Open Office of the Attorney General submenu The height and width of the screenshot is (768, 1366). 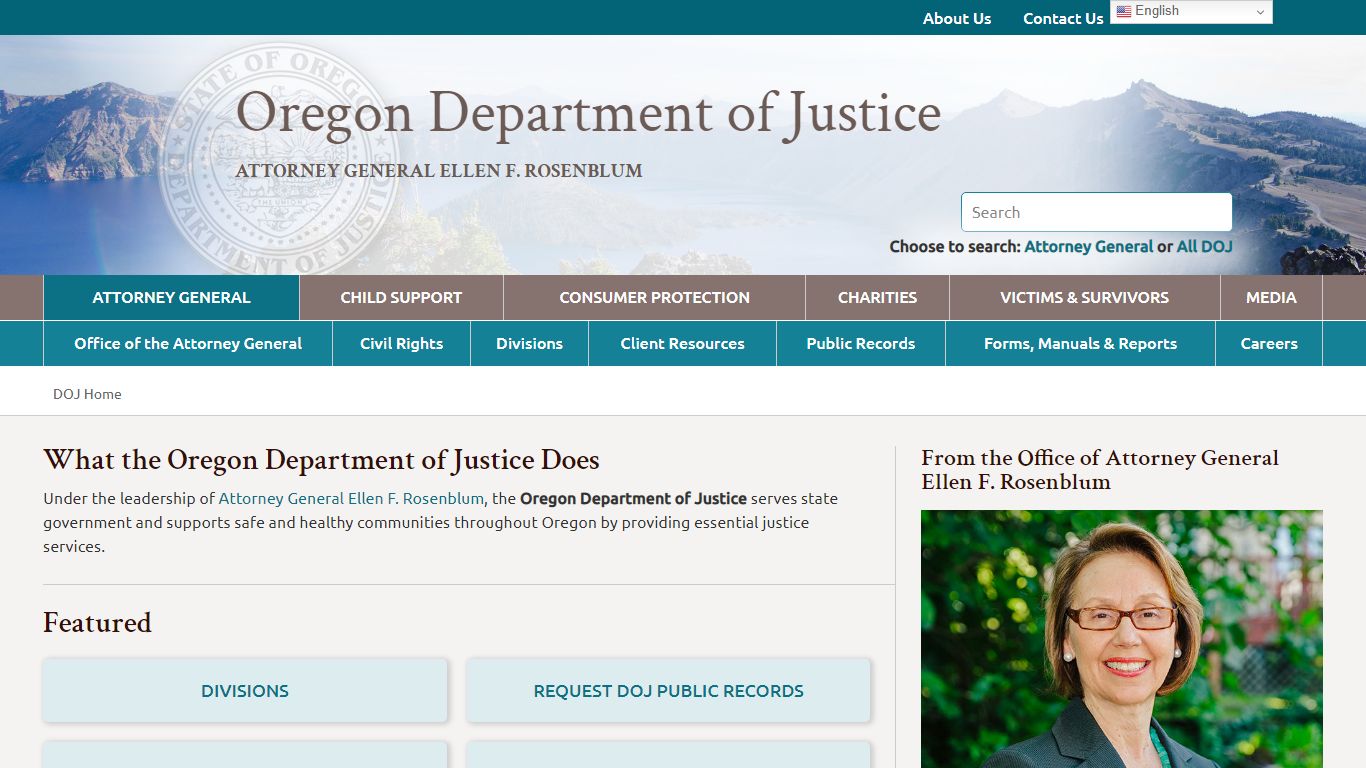(x=188, y=343)
